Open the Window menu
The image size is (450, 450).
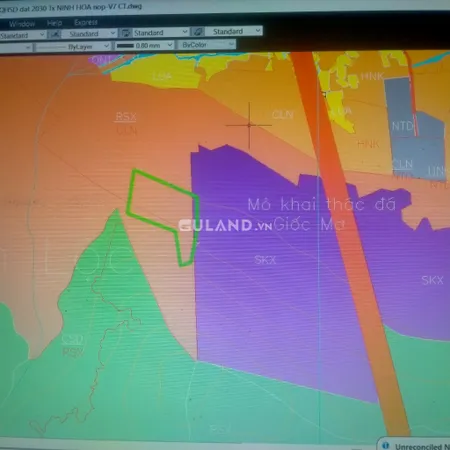coord(22,24)
